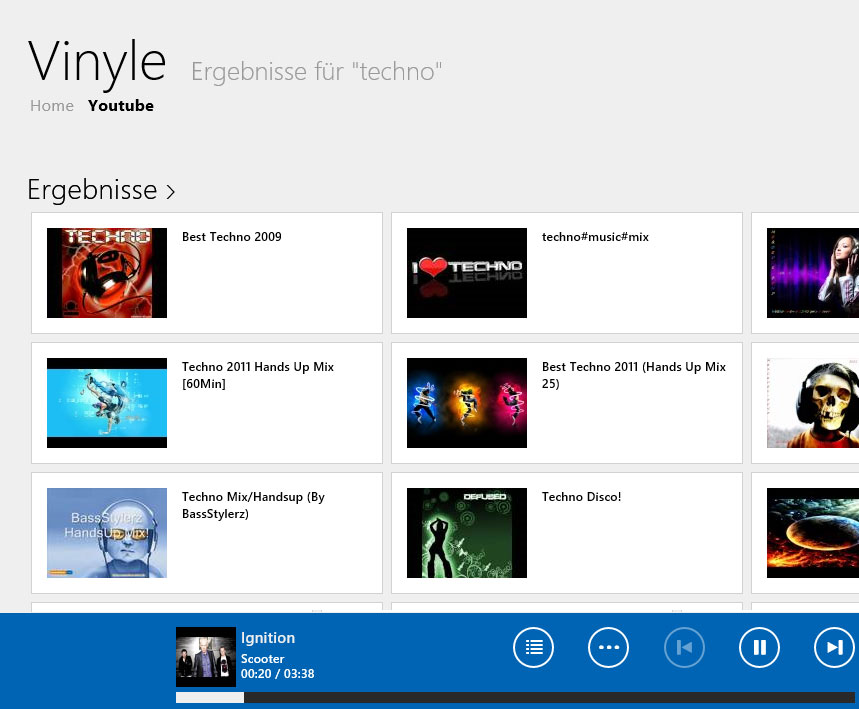
Task: Click the Techno 2011 Hands Up Mix thumbnail
Action: [x=107, y=403]
